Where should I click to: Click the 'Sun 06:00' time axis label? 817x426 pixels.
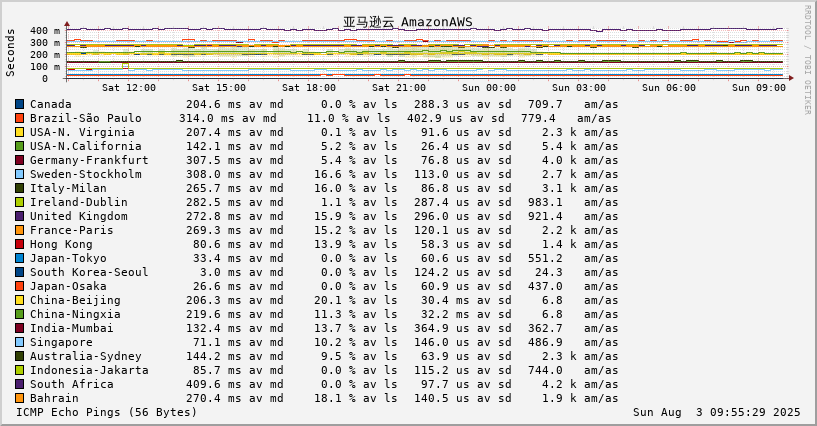pyautogui.click(x=669, y=87)
